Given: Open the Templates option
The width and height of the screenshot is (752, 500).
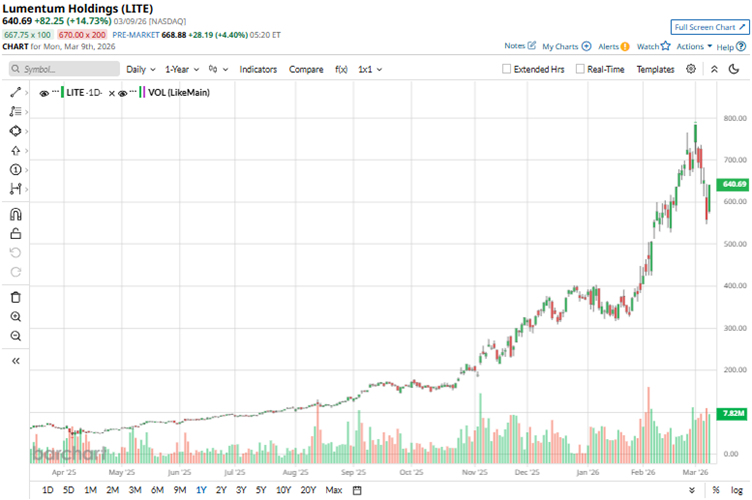Looking at the screenshot, I should point(655,69).
